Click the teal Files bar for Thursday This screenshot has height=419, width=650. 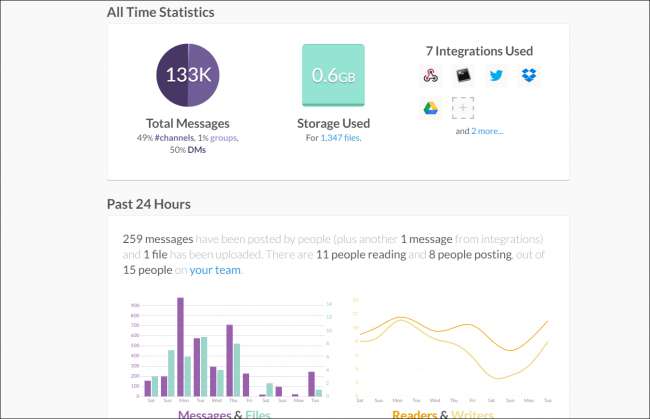237,371
